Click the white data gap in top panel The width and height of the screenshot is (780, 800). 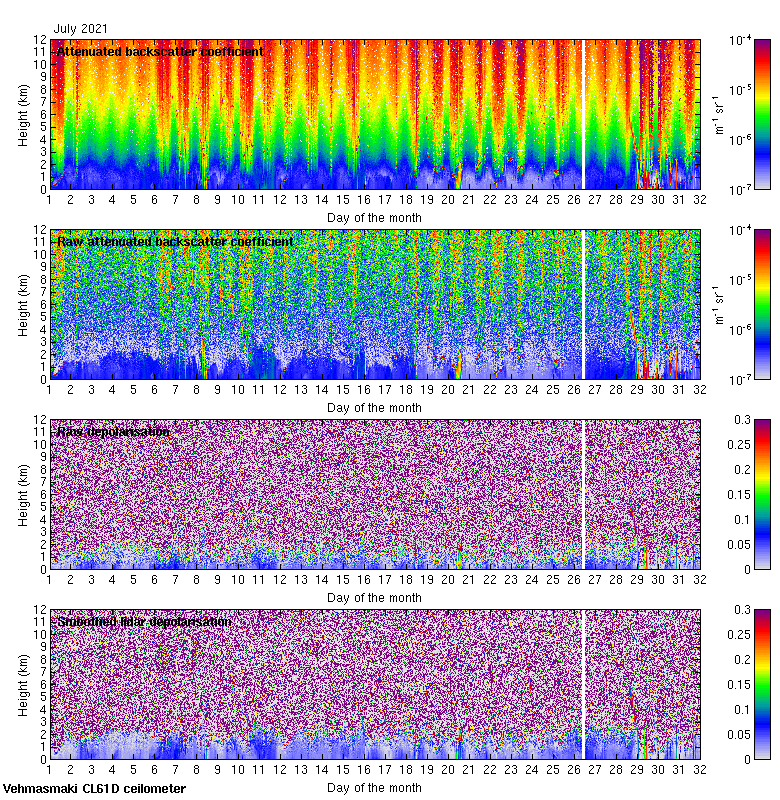tap(581, 114)
